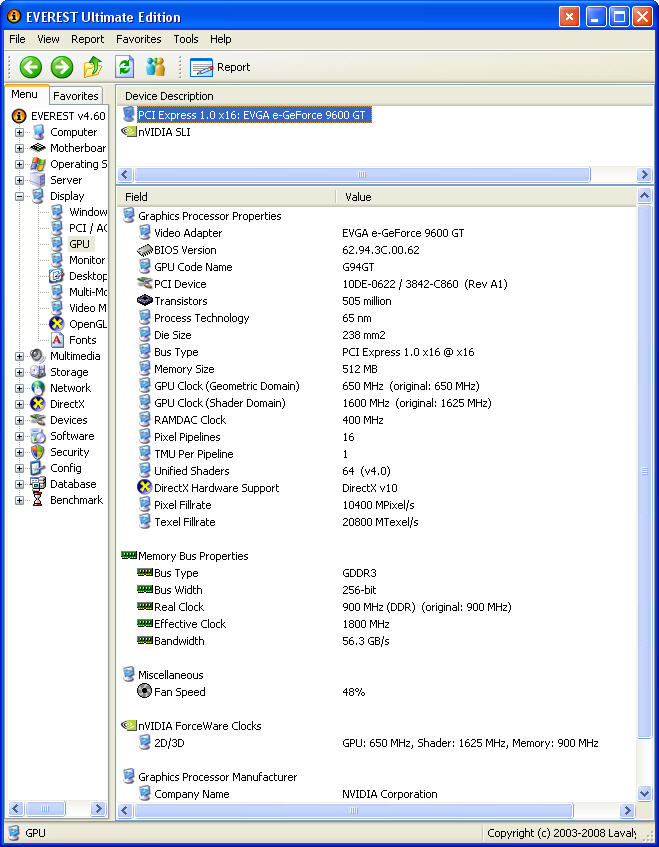The width and height of the screenshot is (659, 847).
Task: Click the Value column header
Action: 486,197
